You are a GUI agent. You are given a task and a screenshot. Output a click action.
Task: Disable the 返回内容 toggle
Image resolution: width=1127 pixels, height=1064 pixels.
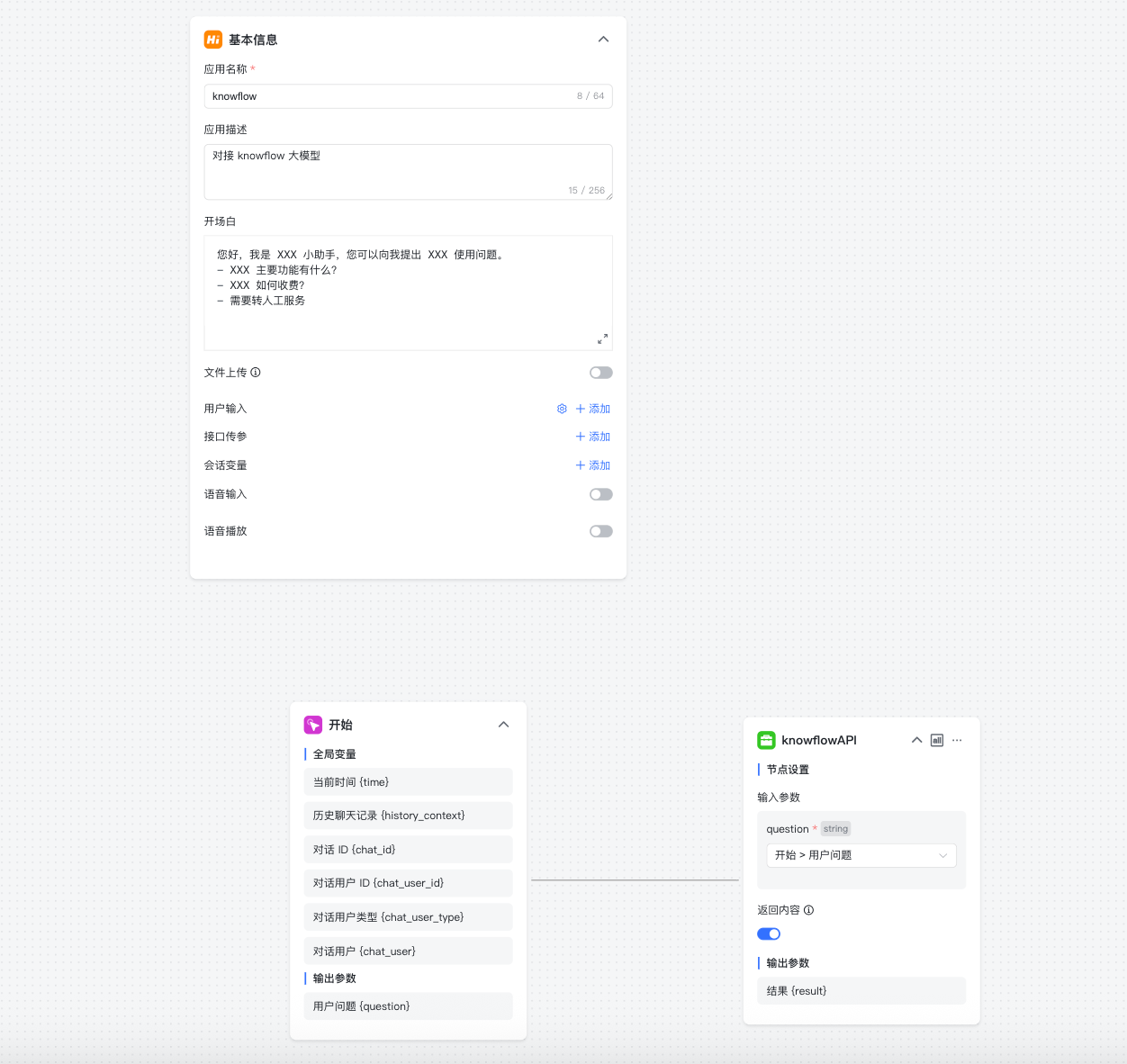pyautogui.click(x=769, y=934)
